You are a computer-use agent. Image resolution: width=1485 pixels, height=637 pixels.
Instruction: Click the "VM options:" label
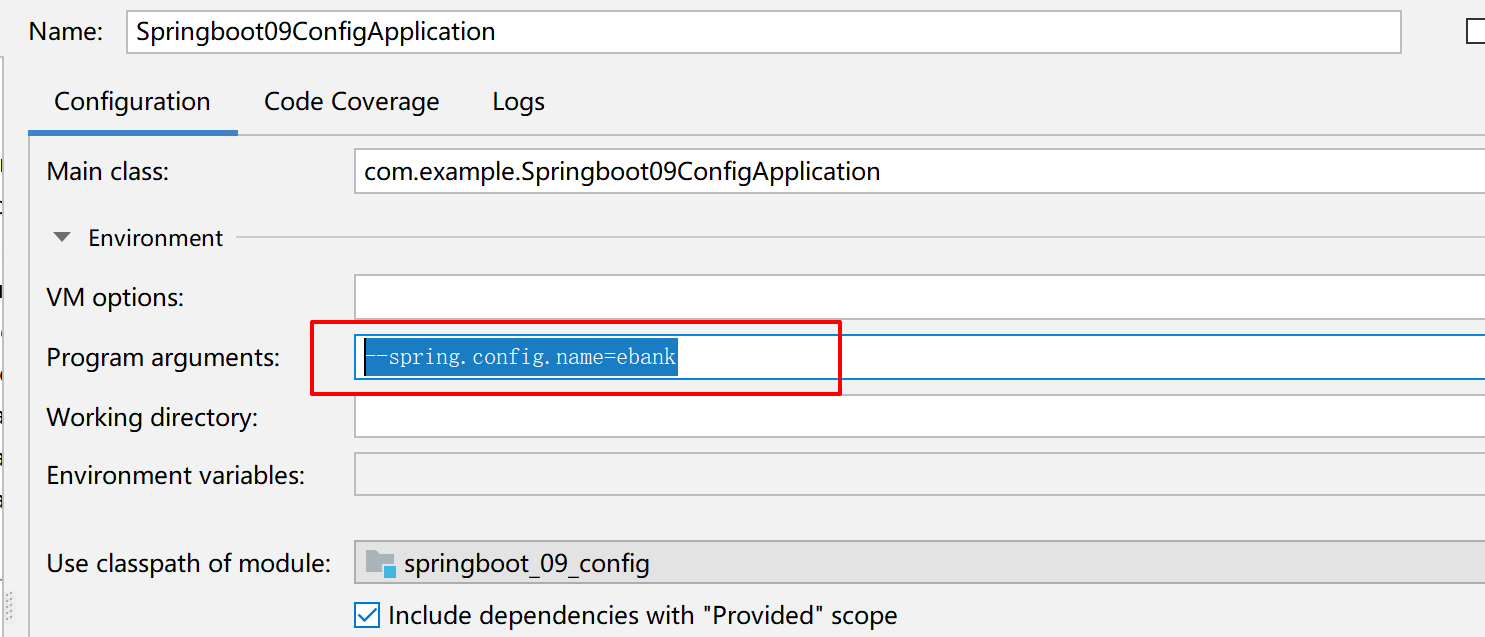(x=116, y=297)
